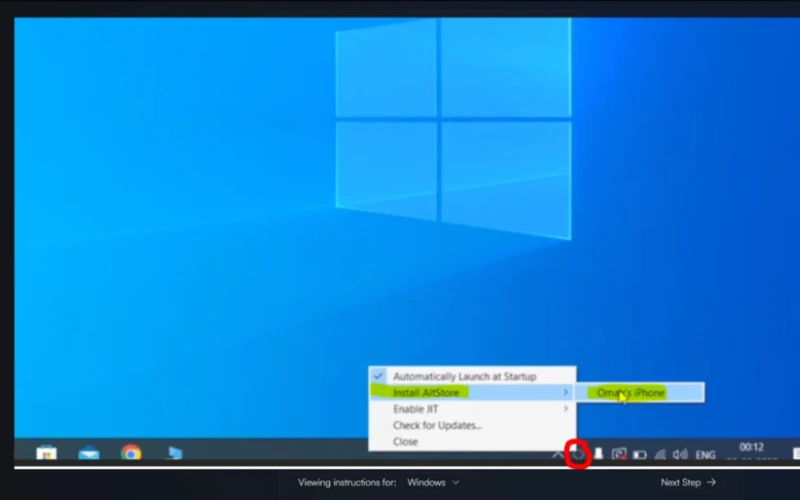This screenshot has height=500, width=800.
Task: Click the fourth pinned taskbar app icon
Action: [x=174, y=453]
